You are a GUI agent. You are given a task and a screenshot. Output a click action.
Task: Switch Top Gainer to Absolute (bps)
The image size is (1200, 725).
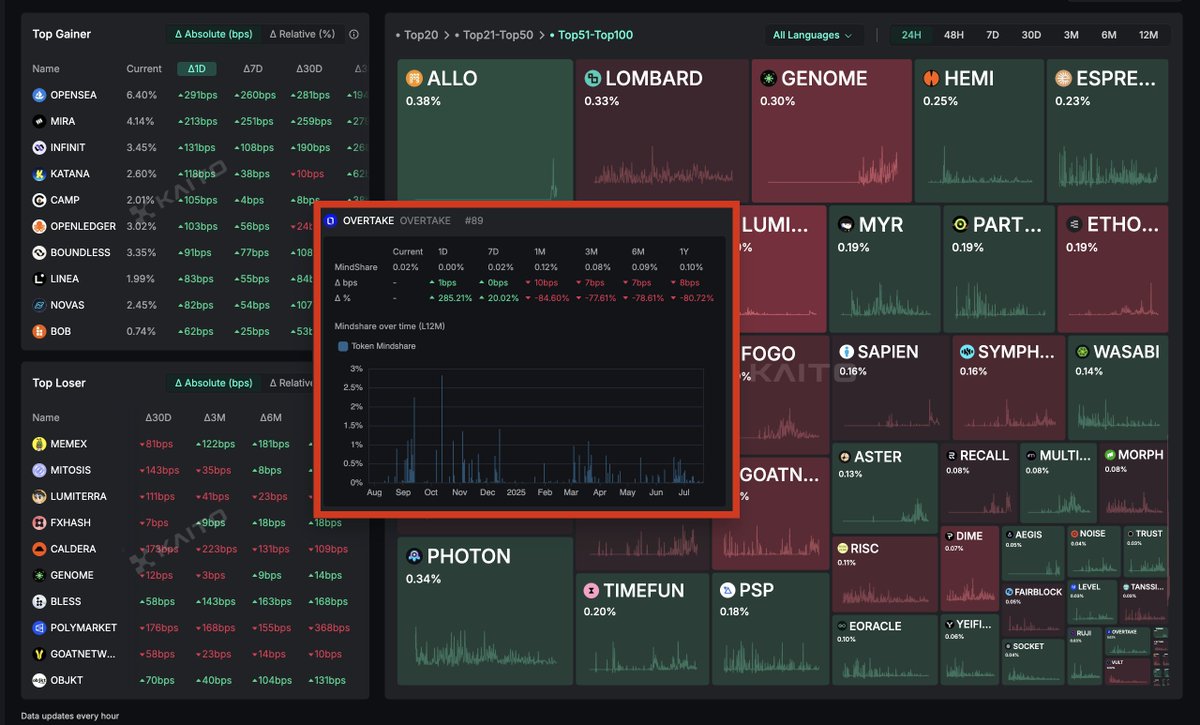pos(214,34)
